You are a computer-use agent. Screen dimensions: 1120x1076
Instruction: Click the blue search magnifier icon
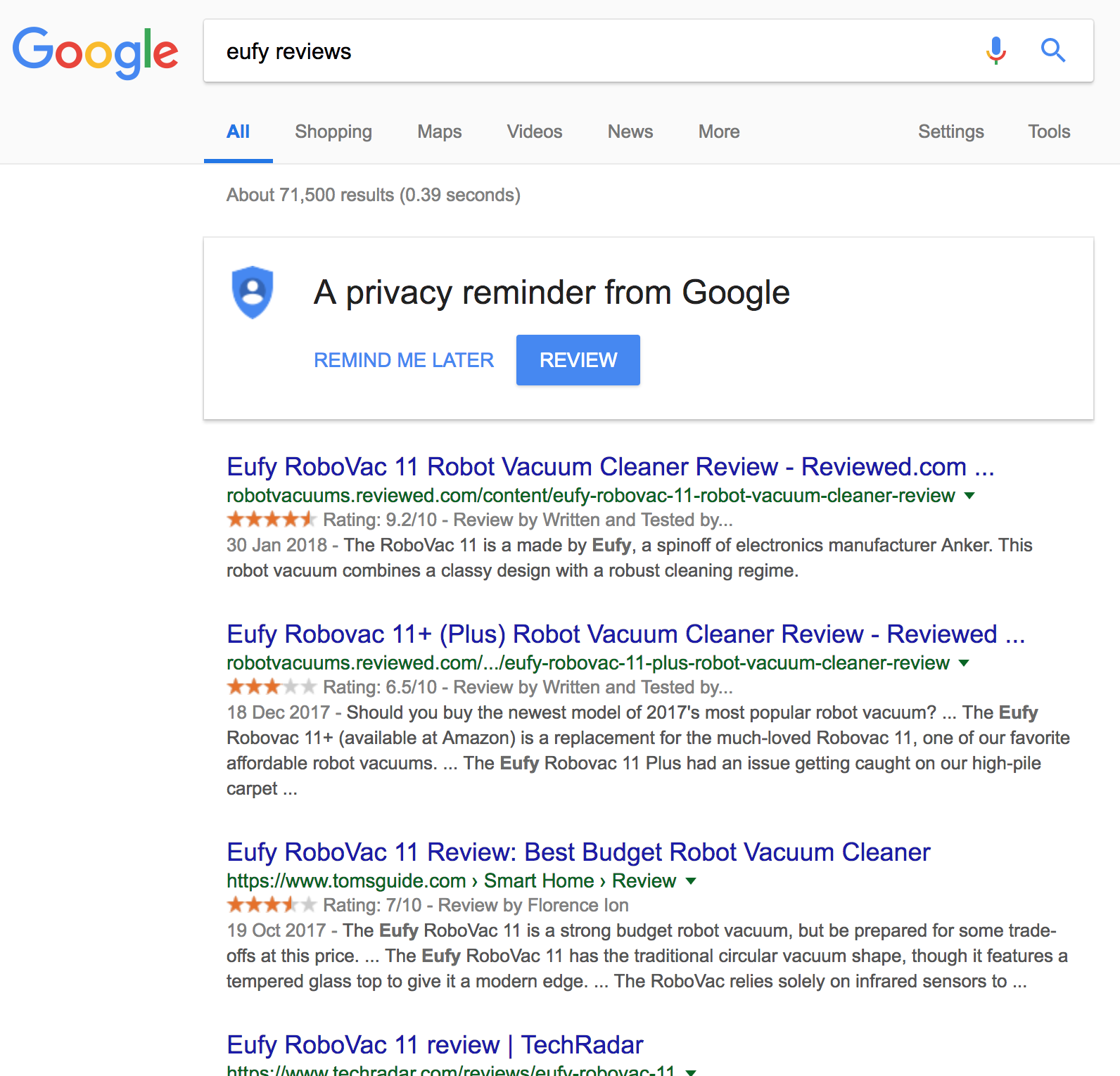point(1053,51)
